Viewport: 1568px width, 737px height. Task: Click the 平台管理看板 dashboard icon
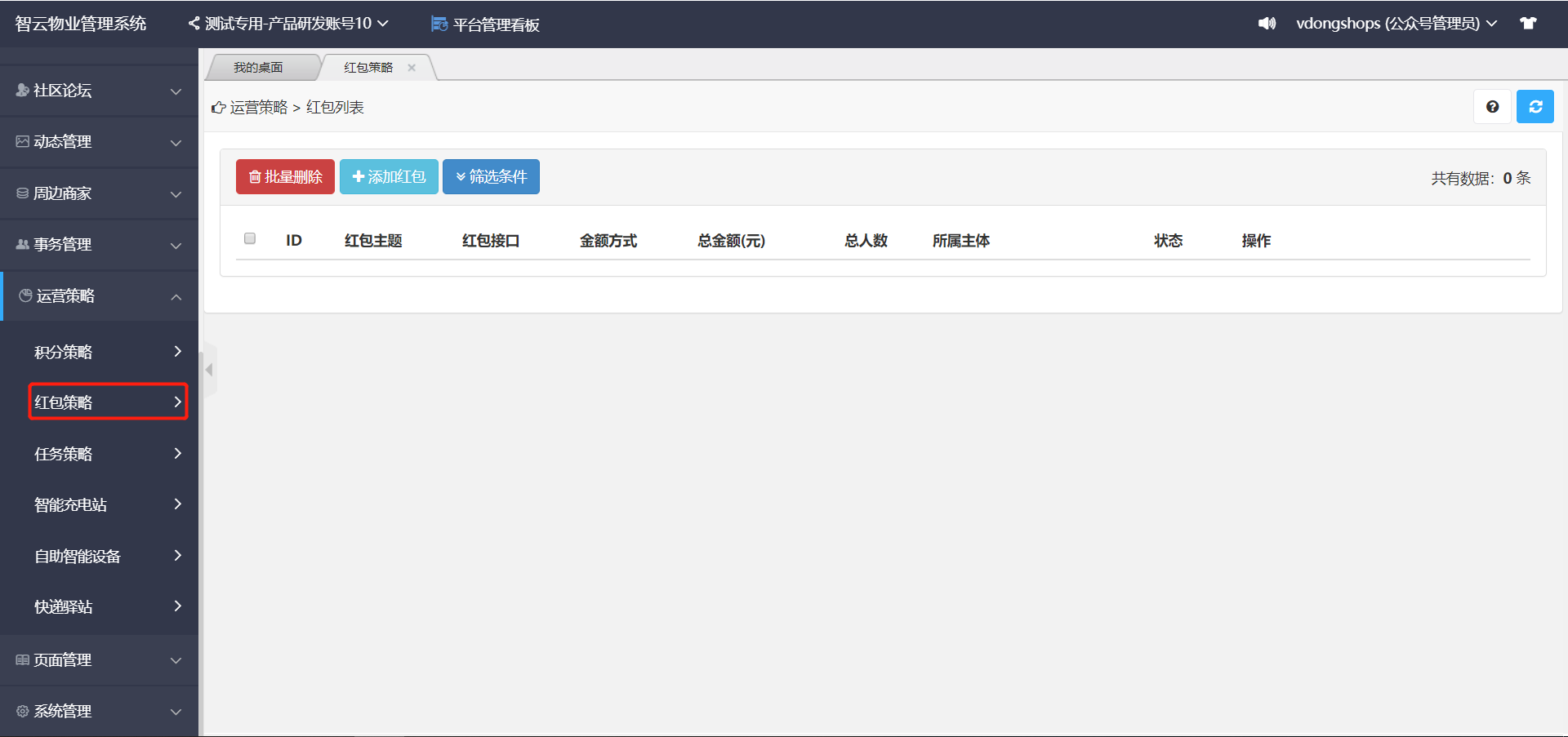[x=439, y=24]
